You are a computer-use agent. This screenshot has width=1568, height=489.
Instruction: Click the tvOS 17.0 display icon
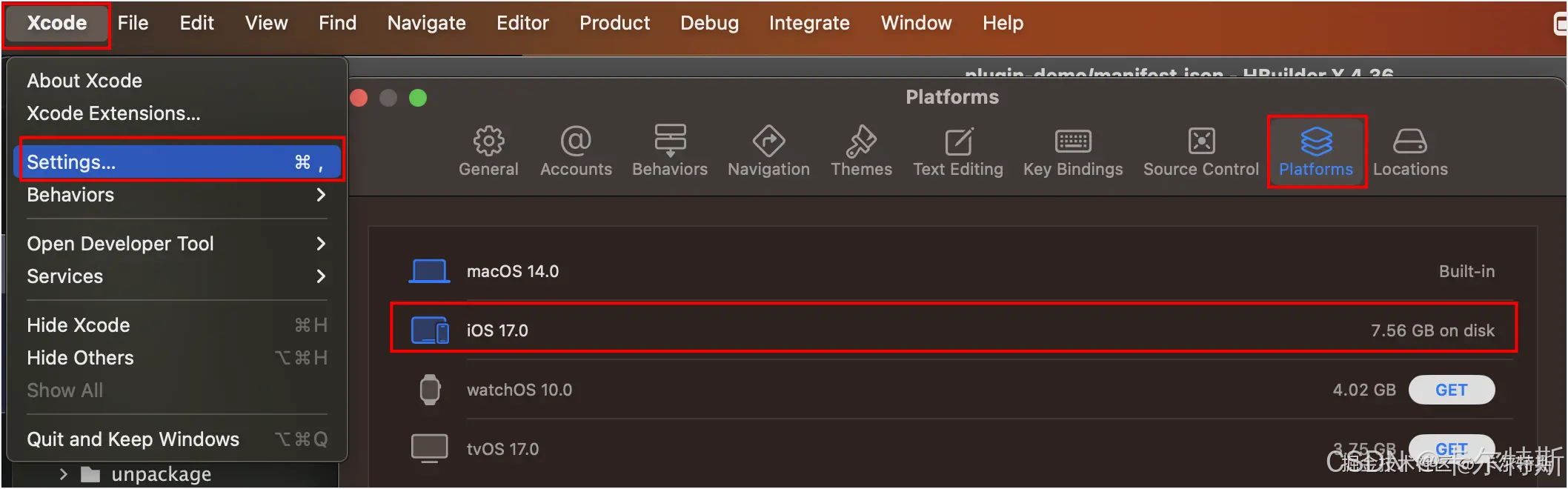[430, 448]
